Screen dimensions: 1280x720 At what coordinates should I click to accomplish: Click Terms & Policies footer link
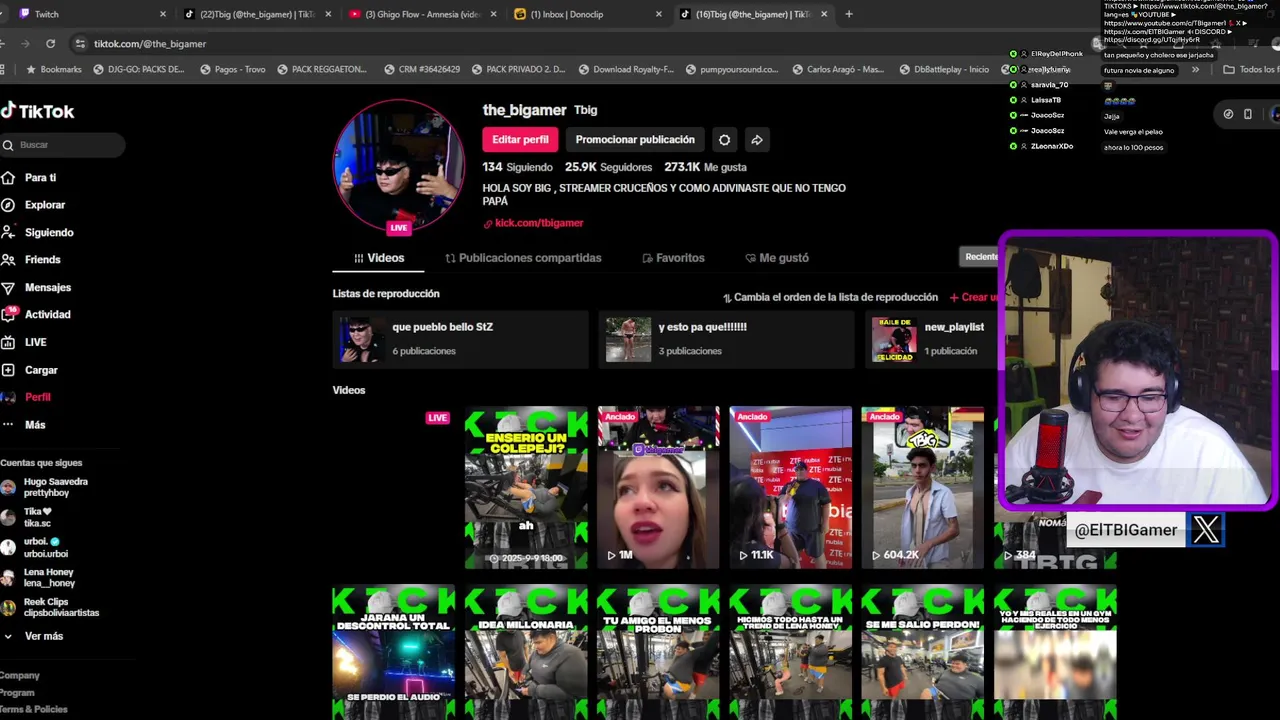(34, 709)
